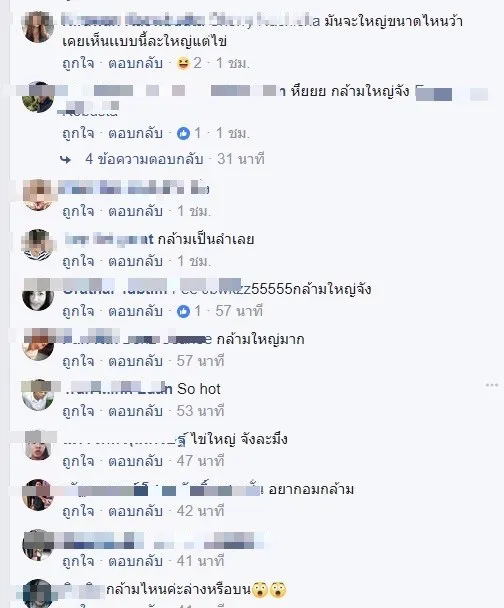This screenshot has width=504, height=608.
Task: Open the three-dot options on So hot comment
Action: coord(492,385)
